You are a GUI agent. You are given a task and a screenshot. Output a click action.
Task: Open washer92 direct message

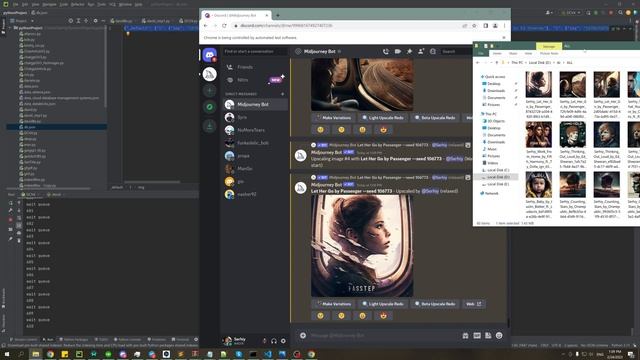(x=255, y=194)
